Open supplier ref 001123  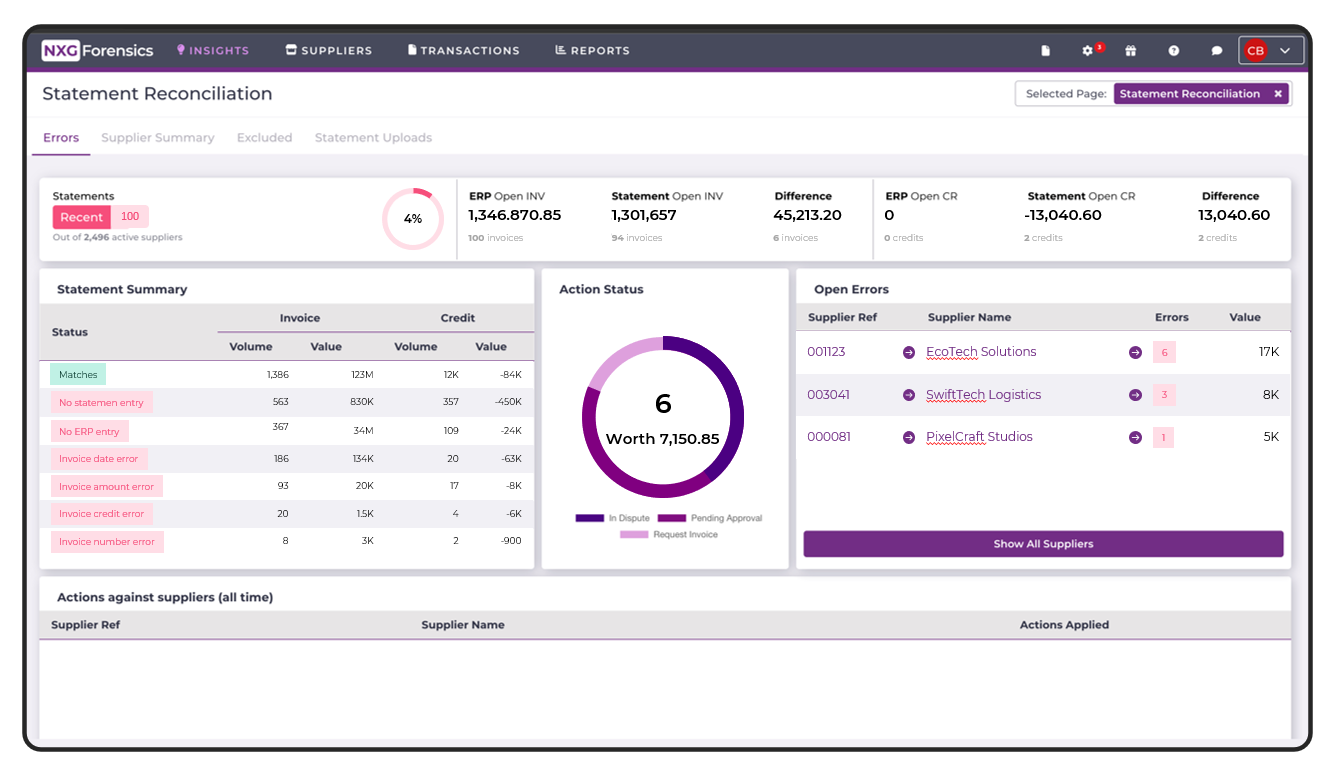click(x=826, y=352)
